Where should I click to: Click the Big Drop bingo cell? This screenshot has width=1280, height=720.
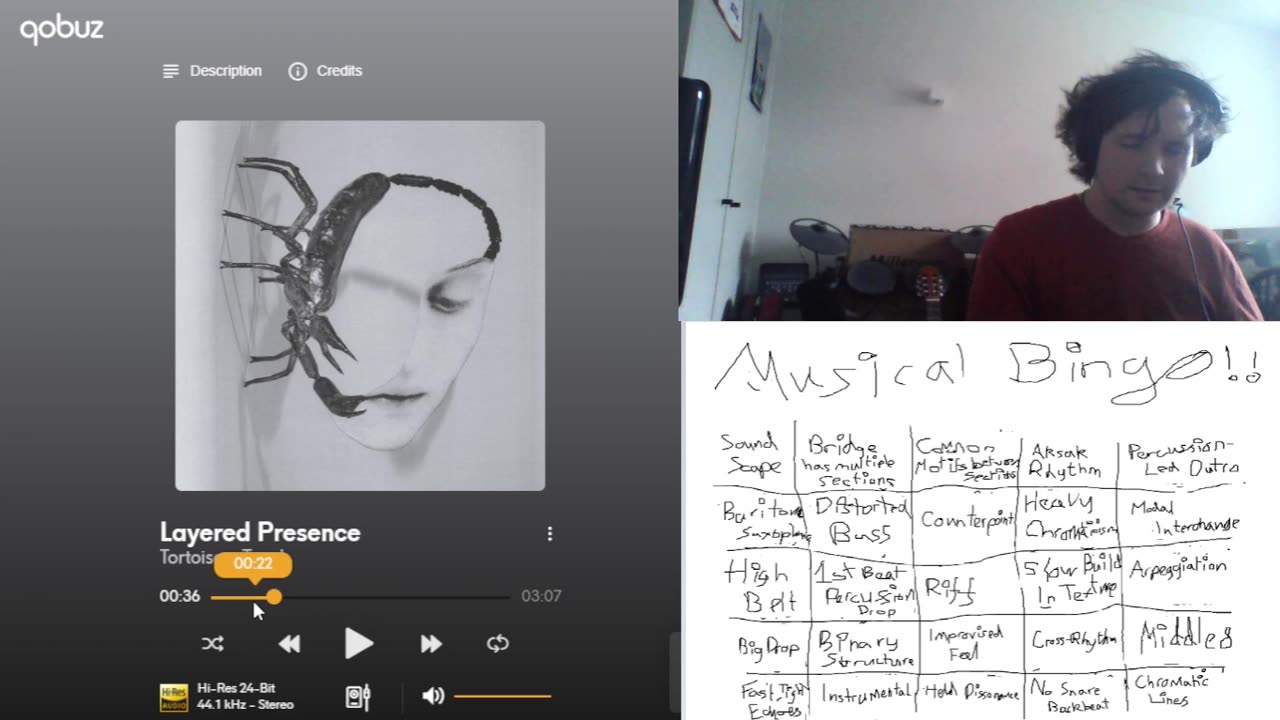767,648
